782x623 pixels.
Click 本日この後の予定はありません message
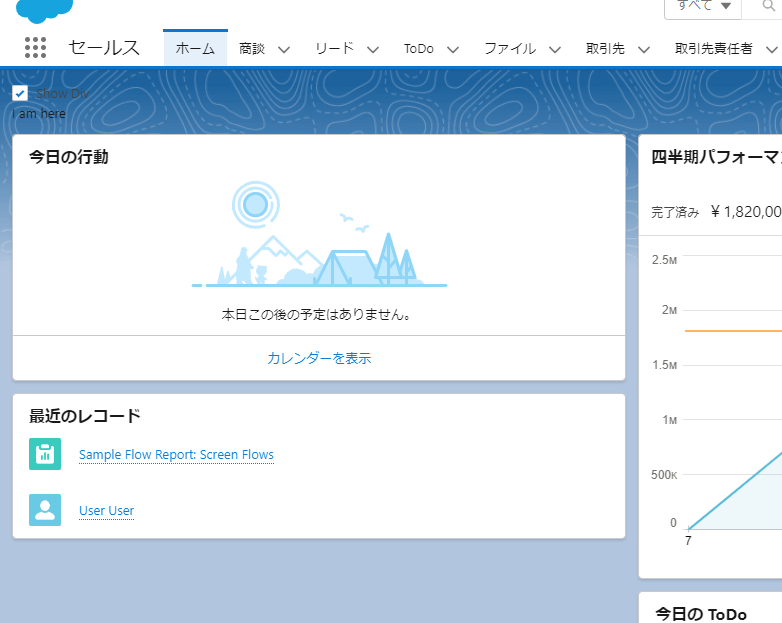pyautogui.click(x=317, y=315)
